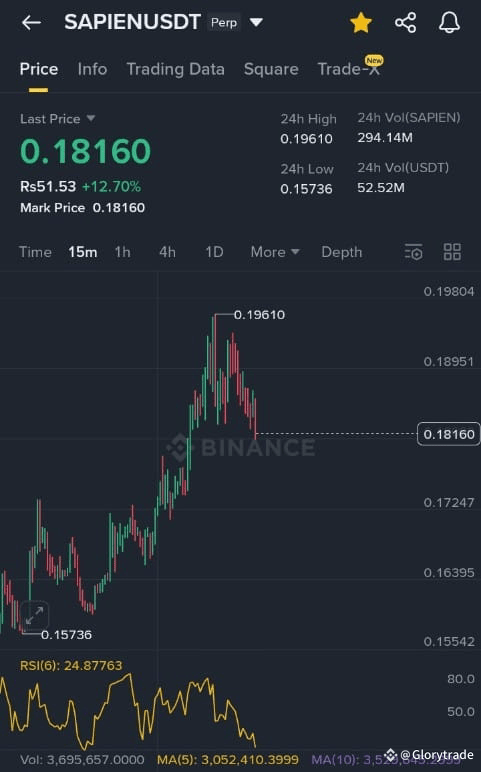Click the 24h Vol(USDT) value 52.52M
The width and height of the screenshot is (481, 772).
point(381,188)
